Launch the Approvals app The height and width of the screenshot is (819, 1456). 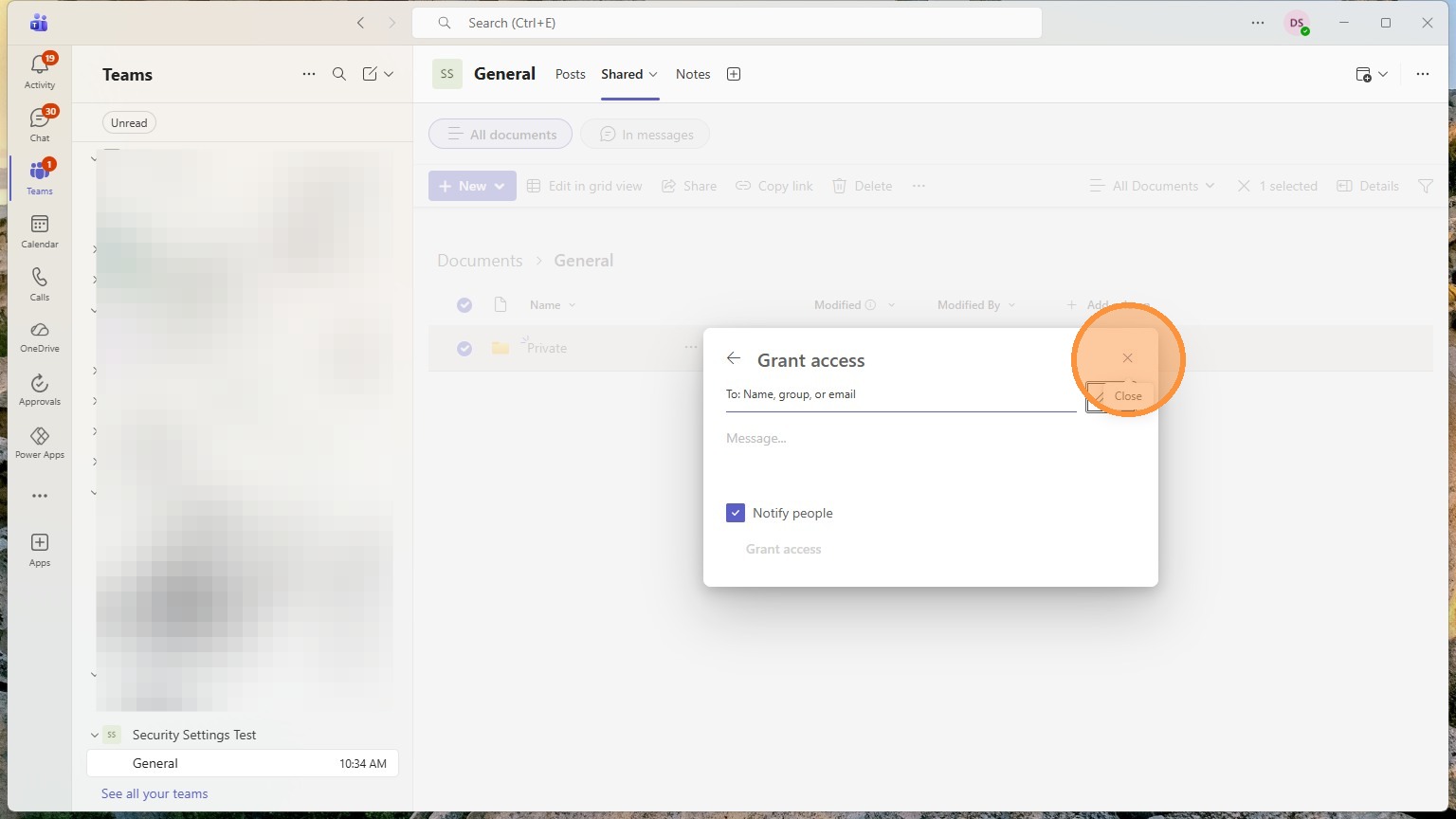tap(40, 390)
